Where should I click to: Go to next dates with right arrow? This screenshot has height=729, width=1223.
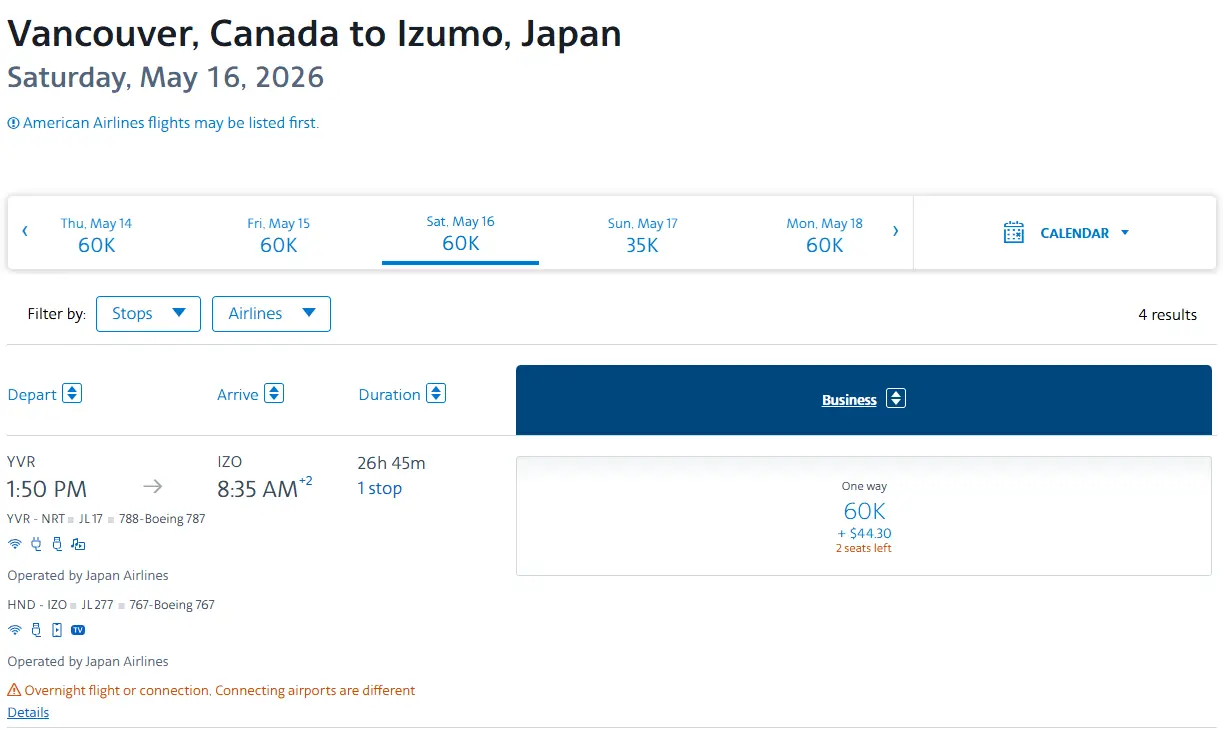(x=895, y=231)
